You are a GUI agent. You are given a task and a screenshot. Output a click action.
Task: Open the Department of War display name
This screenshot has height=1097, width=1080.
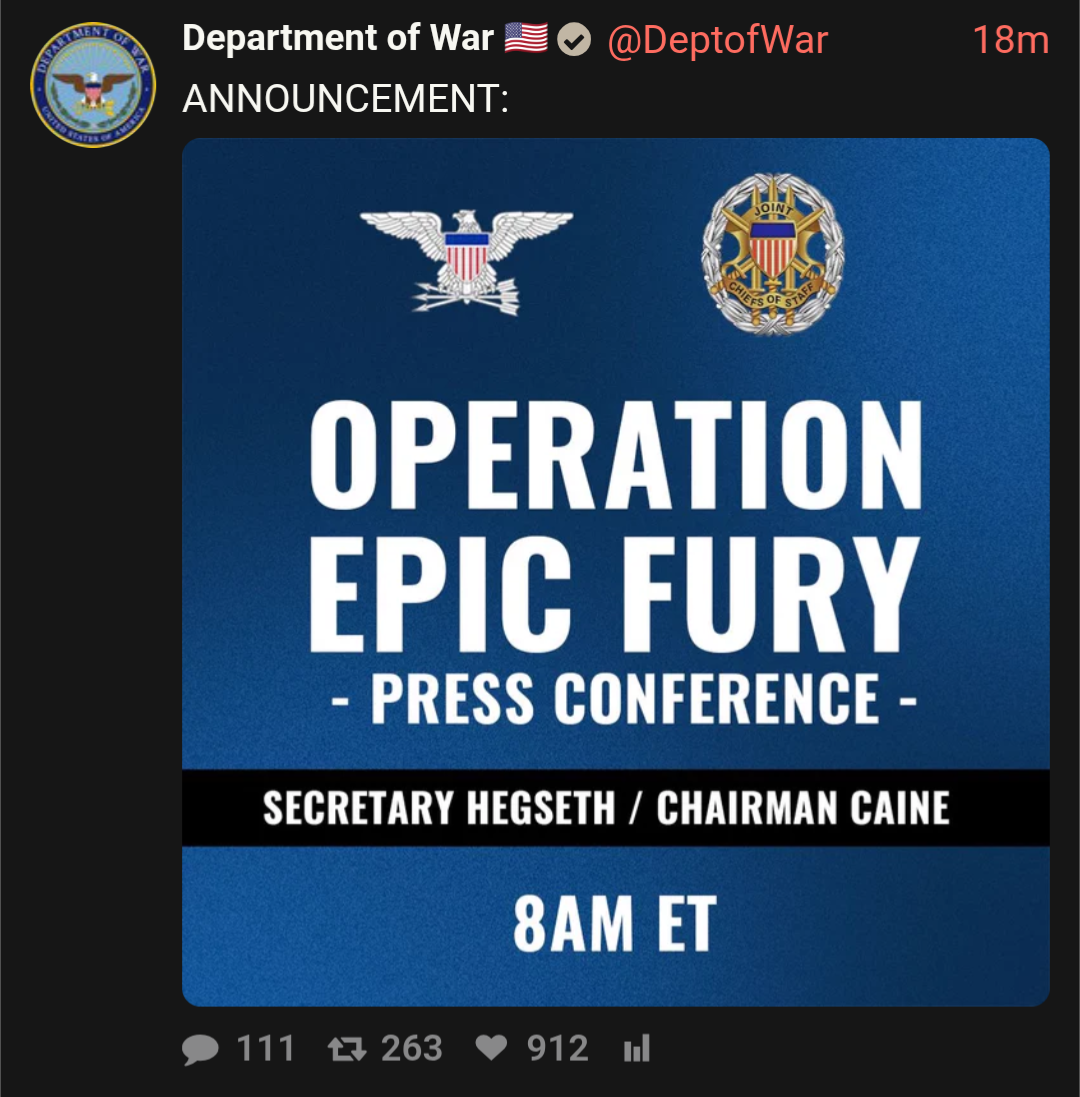(x=338, y=39)
